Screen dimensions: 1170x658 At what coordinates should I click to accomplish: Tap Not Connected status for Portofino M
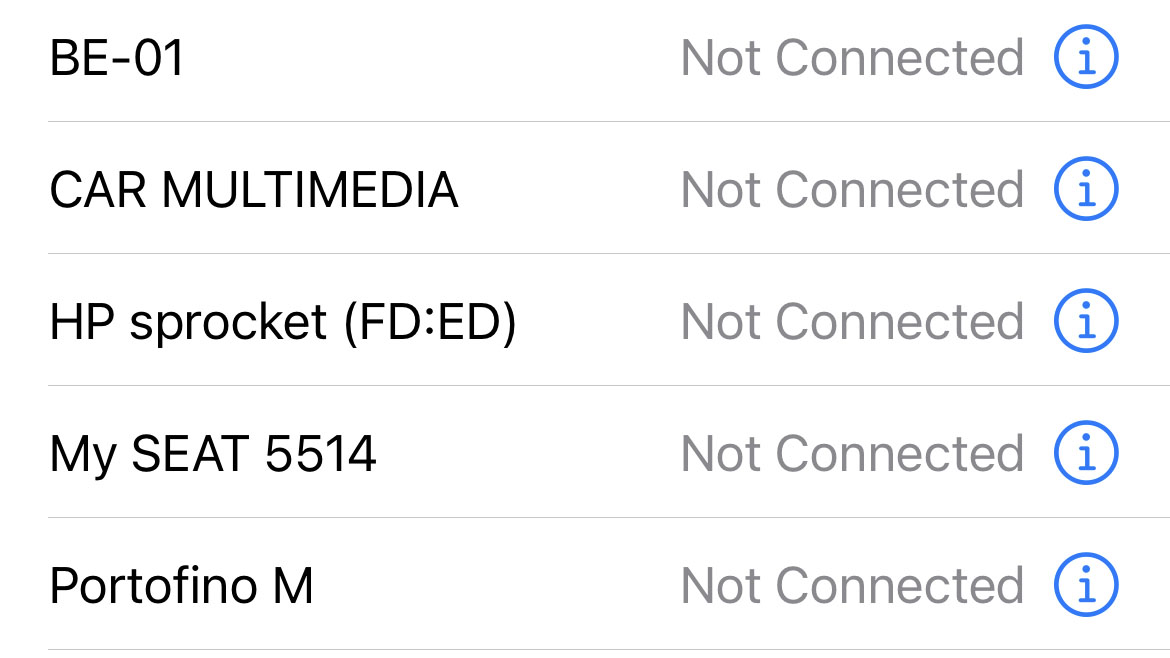point(852,586)
